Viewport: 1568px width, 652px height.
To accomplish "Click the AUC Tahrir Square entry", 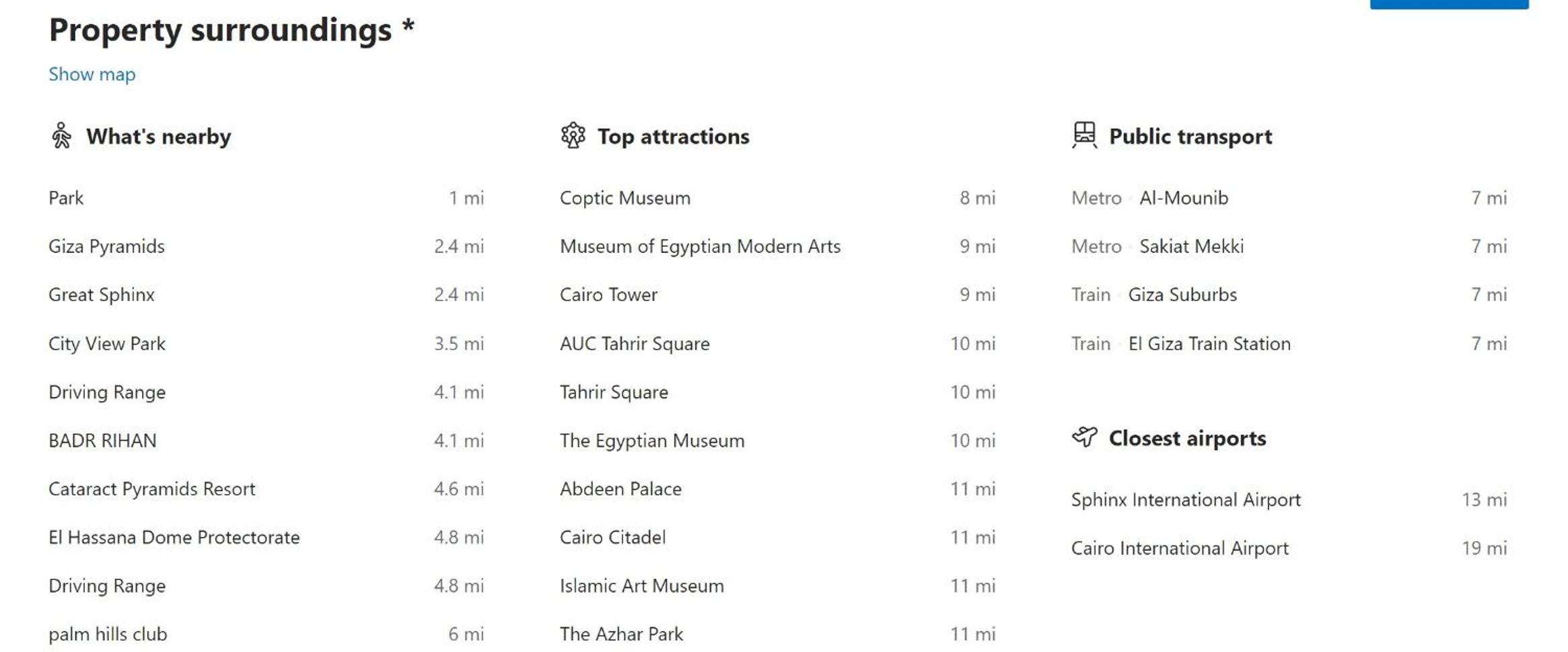I will [x=635, y=343].
